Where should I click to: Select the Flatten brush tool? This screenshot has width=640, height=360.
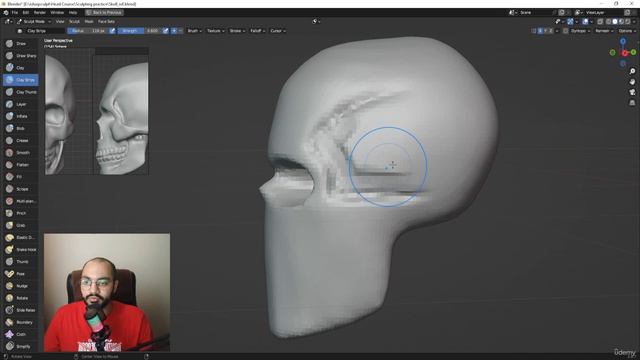(x=20, y=165)
